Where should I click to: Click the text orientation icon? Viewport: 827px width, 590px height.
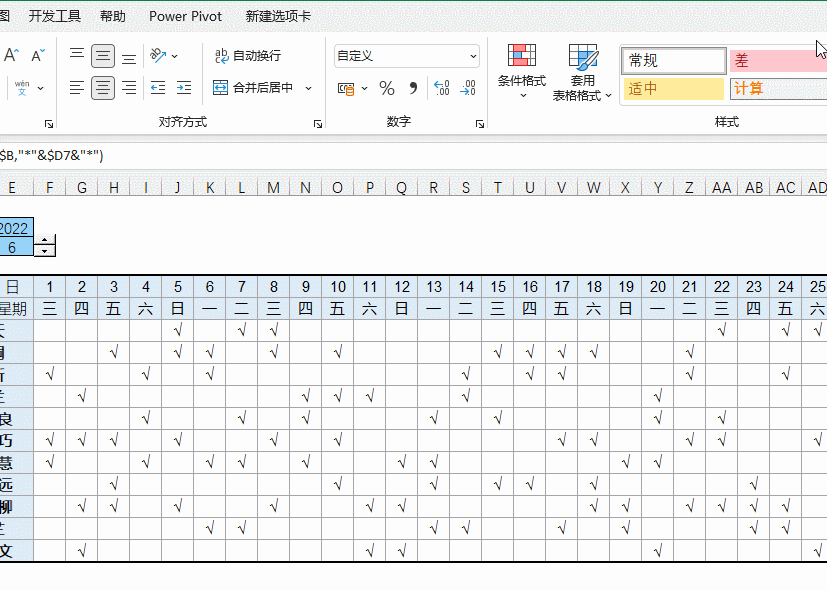[158, 55]
